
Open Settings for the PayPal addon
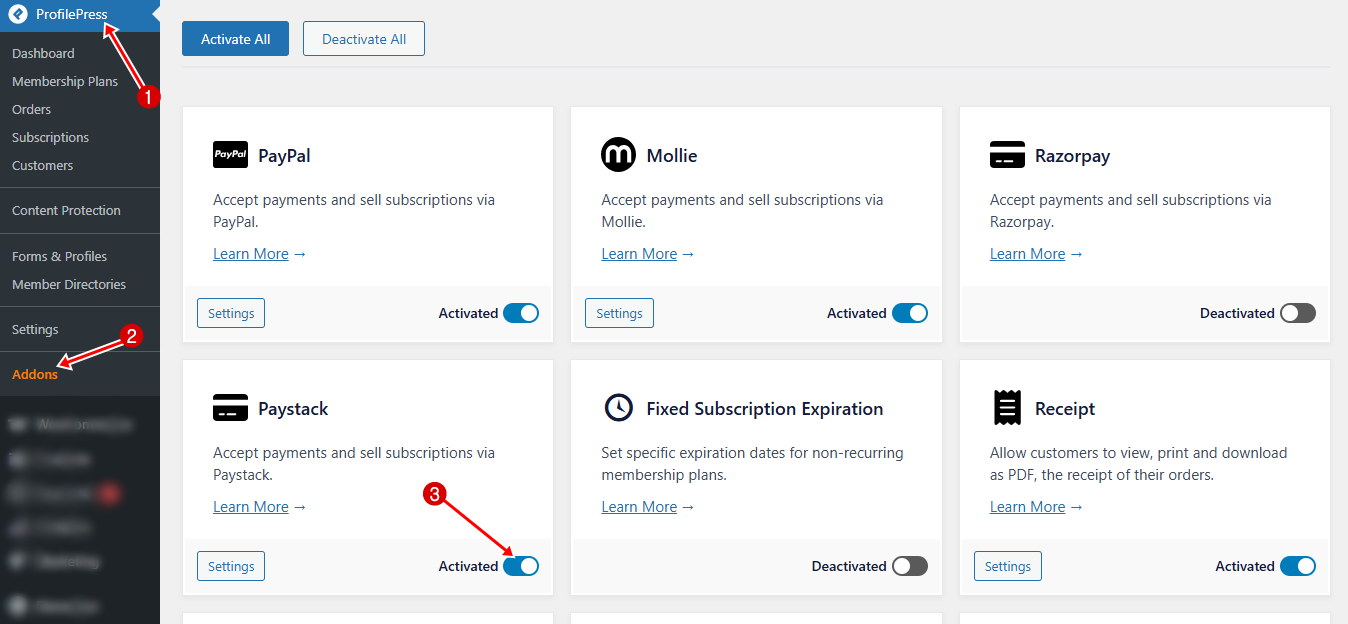[231, 313]
